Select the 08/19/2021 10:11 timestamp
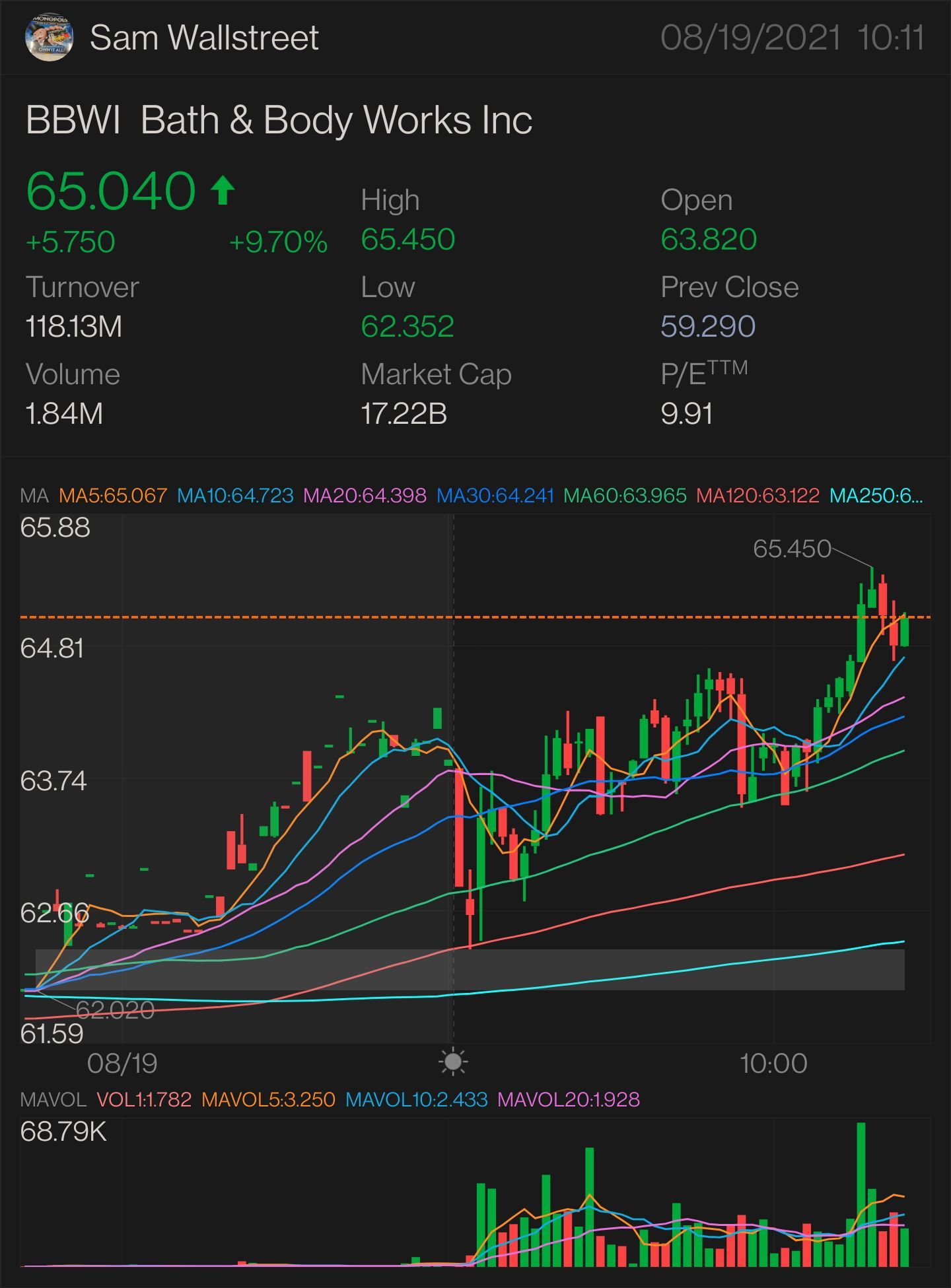The height and width of the screenshot is (1288, 951). point(792,38)
